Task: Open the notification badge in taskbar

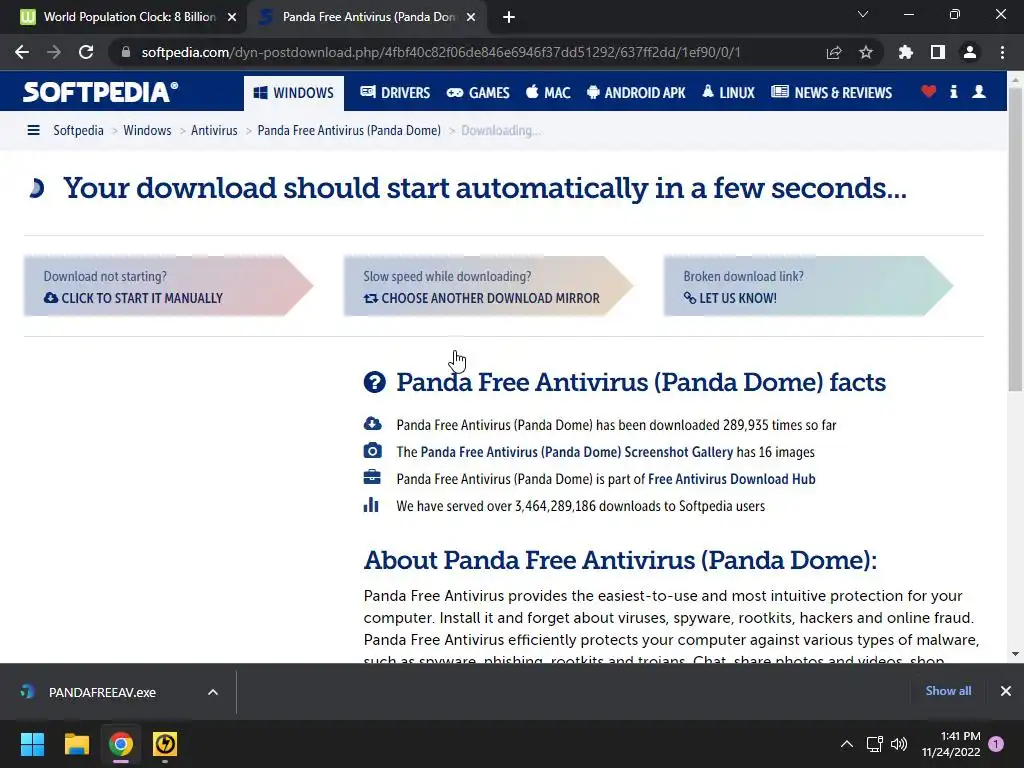Action: point(996,744)
